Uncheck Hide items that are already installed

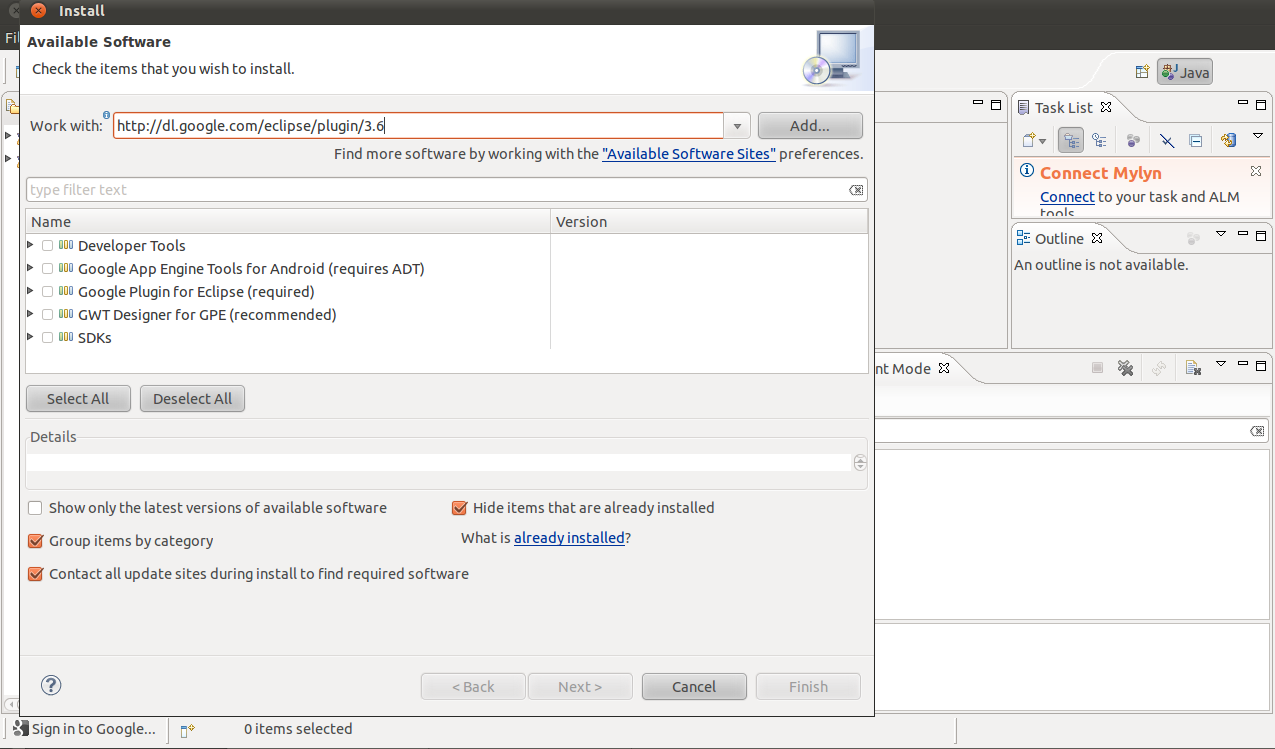[x=460, y=508]
